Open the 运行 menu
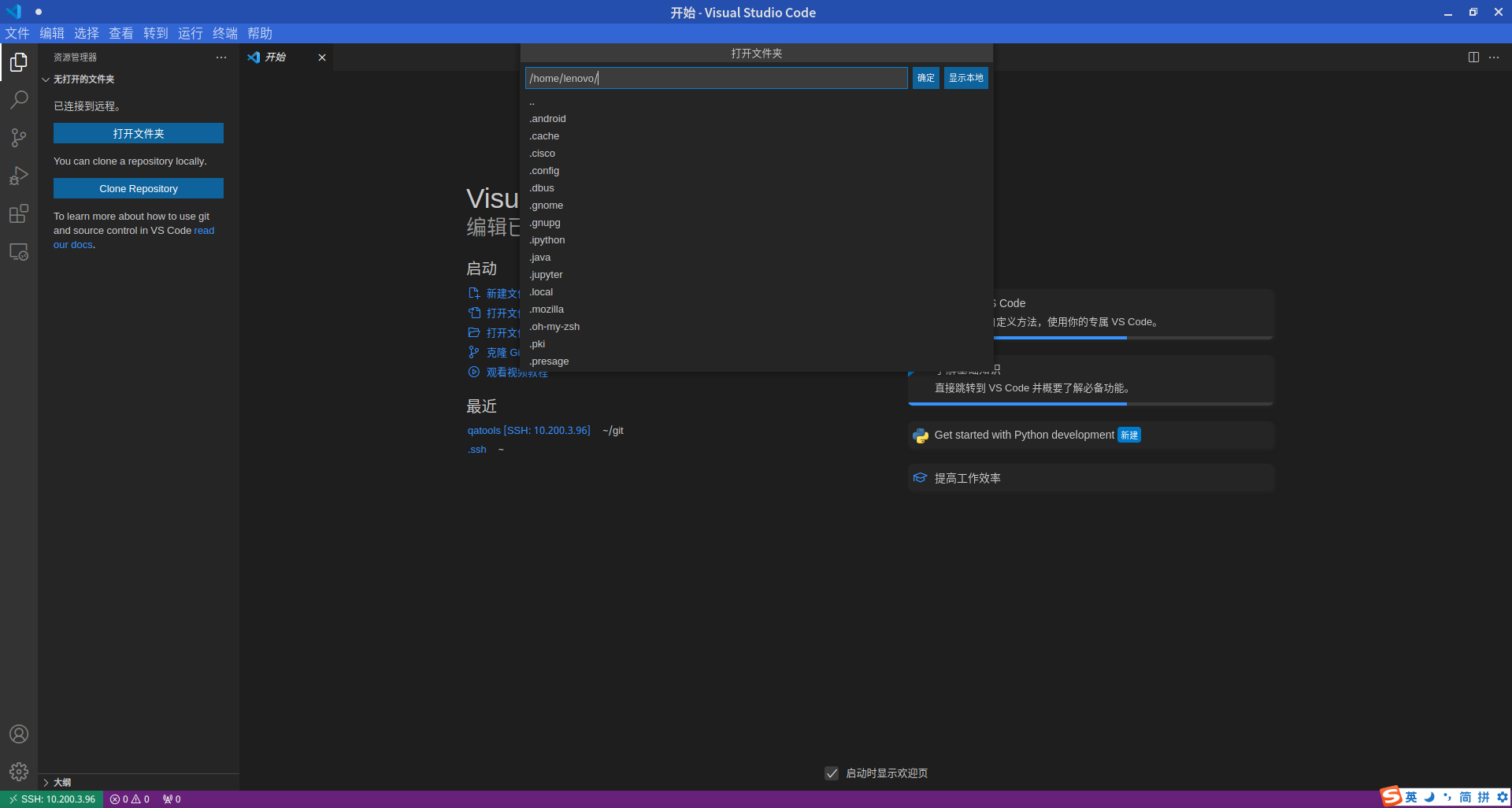The height and width of the screenshot is (808, 1512). click(191, 33)
